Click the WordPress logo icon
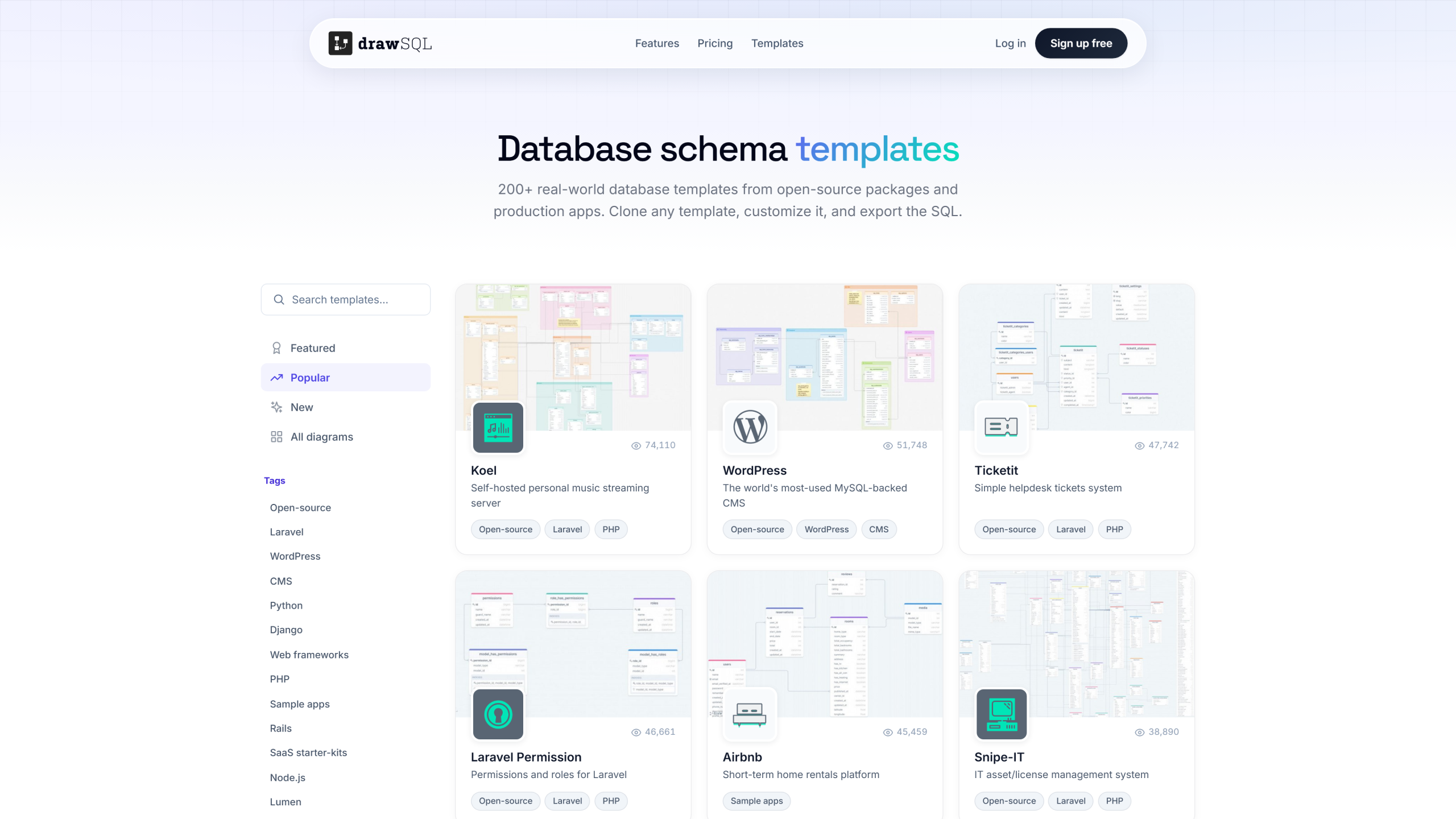1456x819 pixels. point(750,428)
